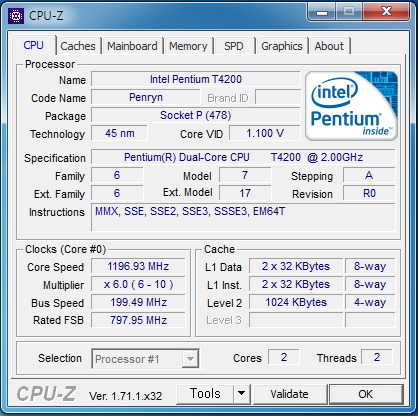Screen dimensions: 418x416
Task: Click the Technology value 45 nm
Action: pos(119,133)
